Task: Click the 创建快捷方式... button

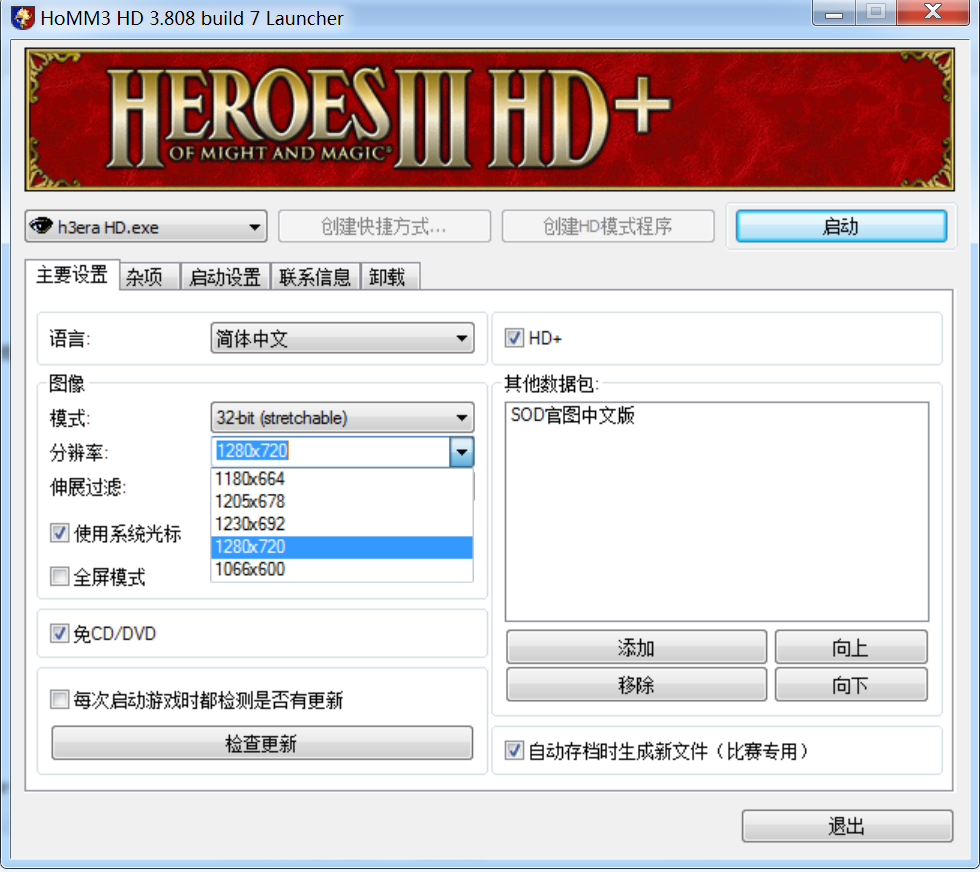Action: click(384, 226)
